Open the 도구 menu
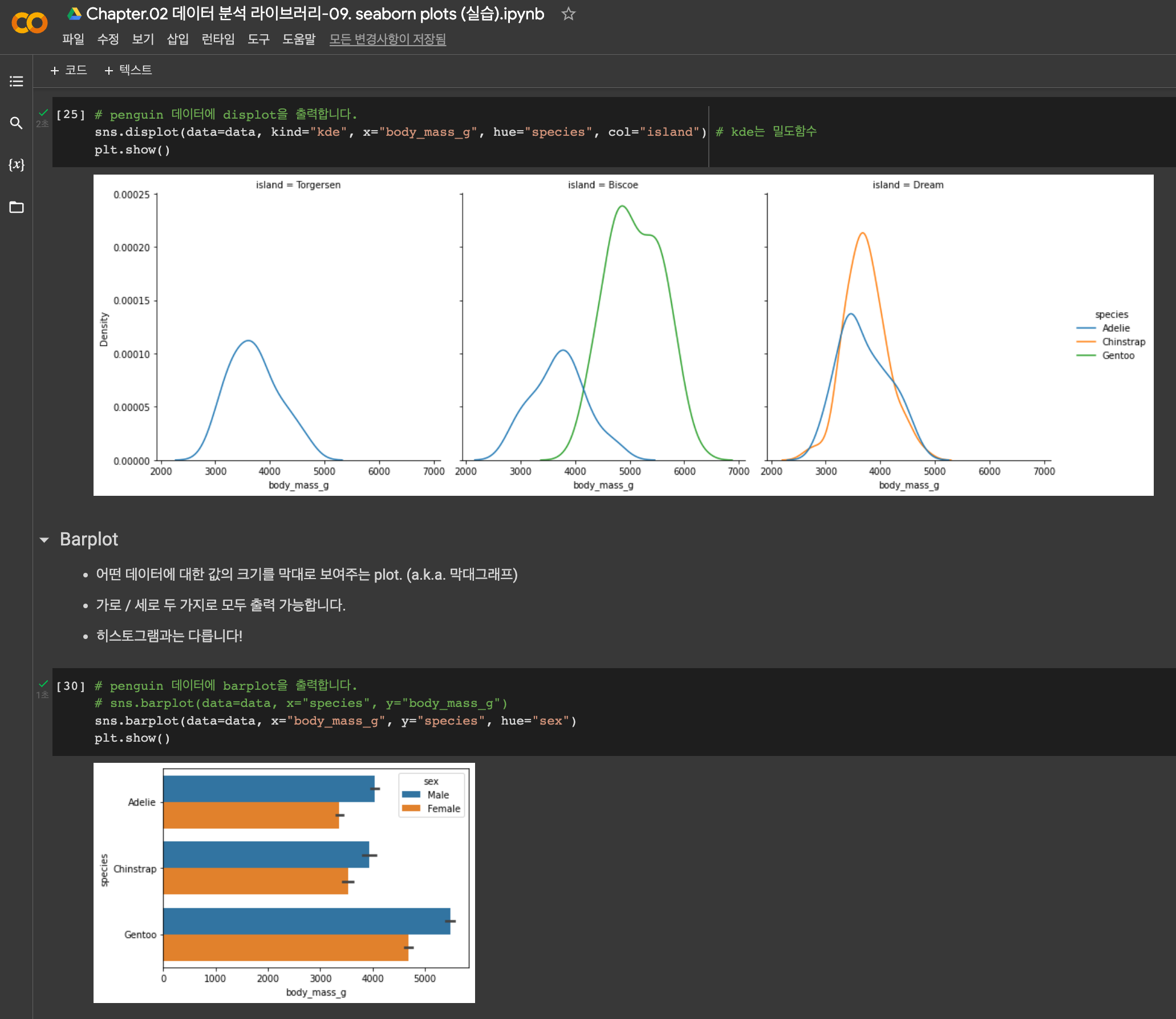The image size is (1176, 1019). 258,39
